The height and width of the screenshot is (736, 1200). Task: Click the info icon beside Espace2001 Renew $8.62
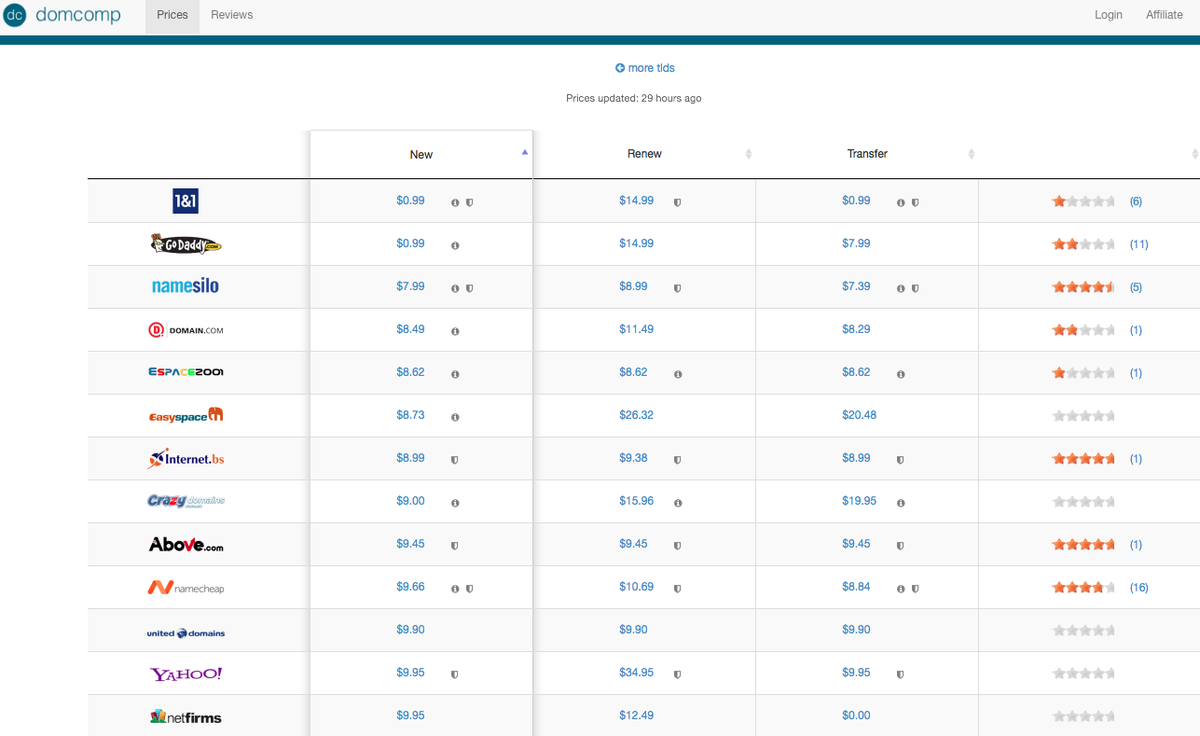click(x=677, y=374)
